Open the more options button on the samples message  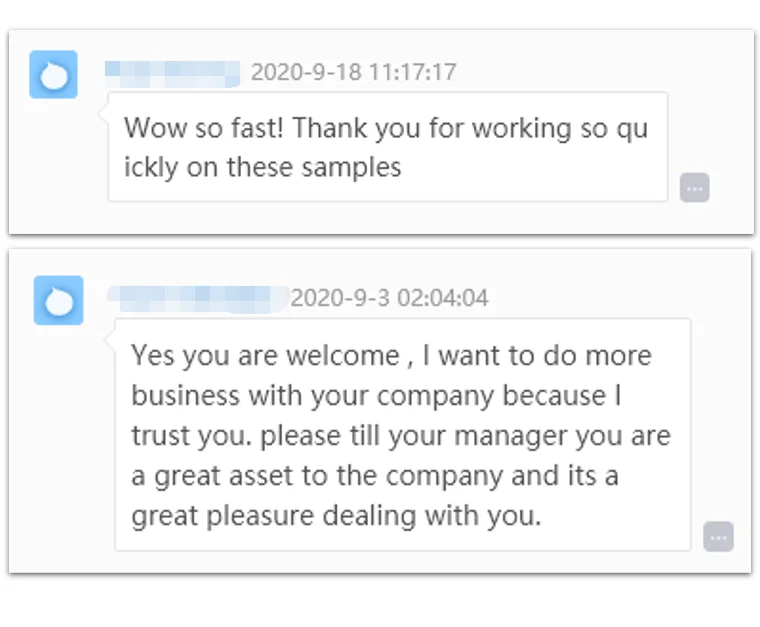point(694,188)
